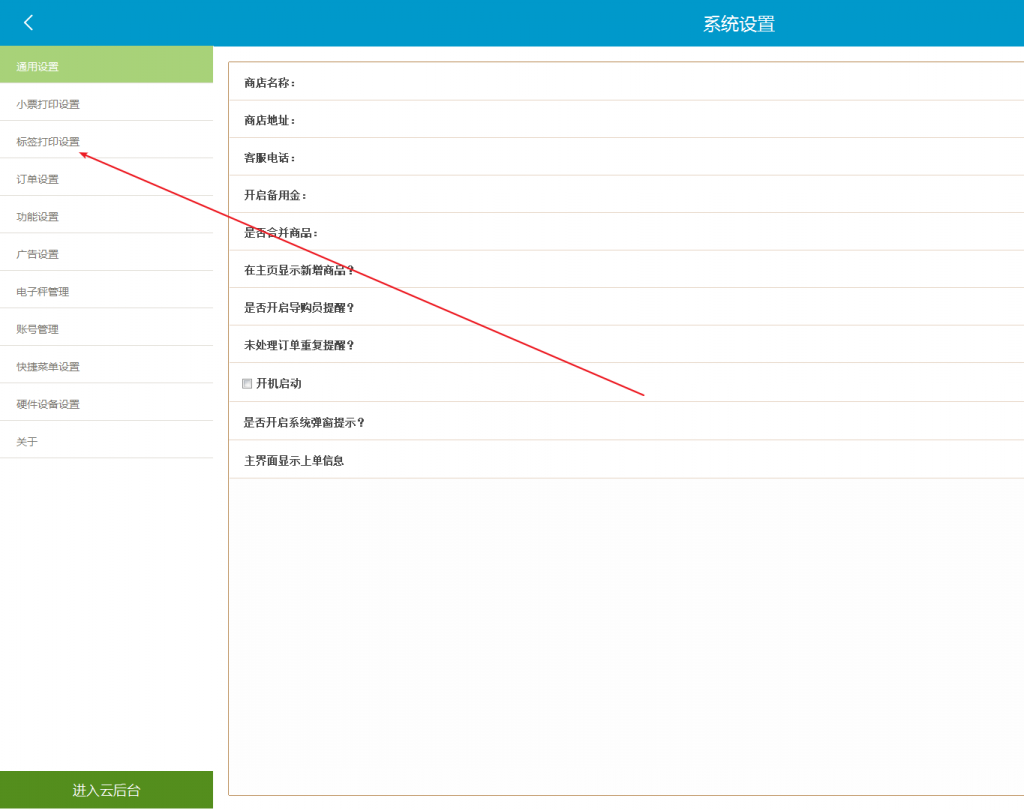The width and height of the screenshot is (1024, 810).
Task: Click the 开启备用金 label
Action: (x=275, y=195)
